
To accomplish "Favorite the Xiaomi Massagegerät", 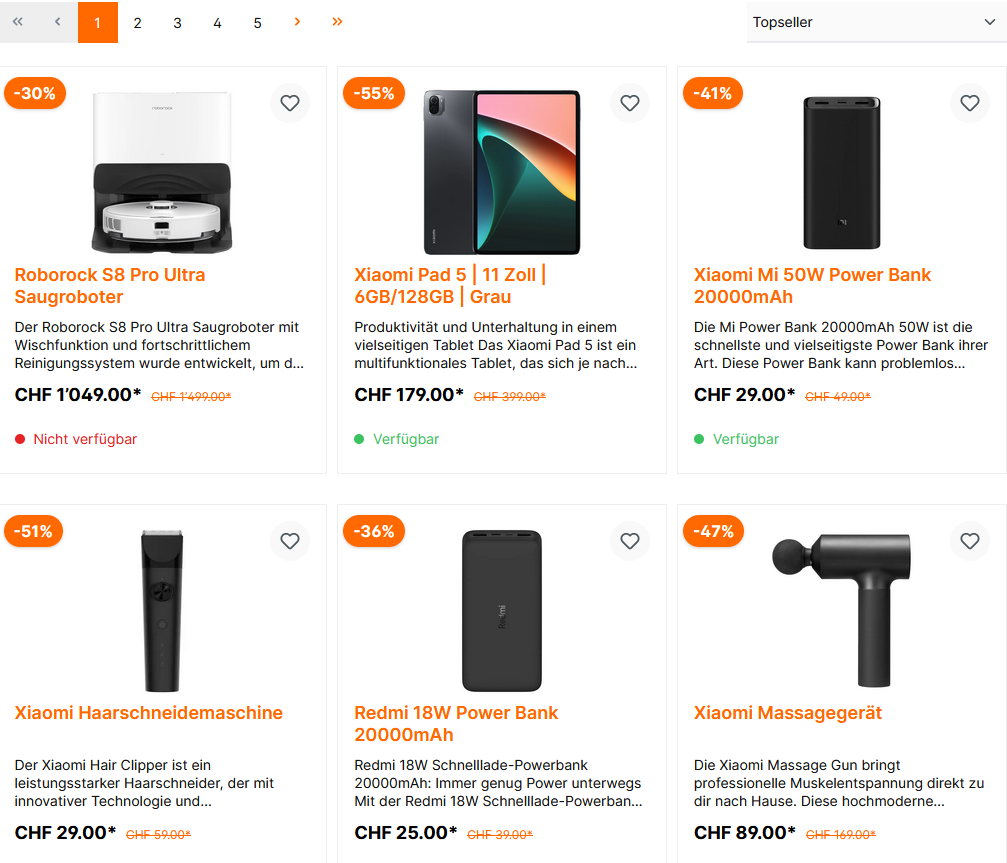I will 970,541.
